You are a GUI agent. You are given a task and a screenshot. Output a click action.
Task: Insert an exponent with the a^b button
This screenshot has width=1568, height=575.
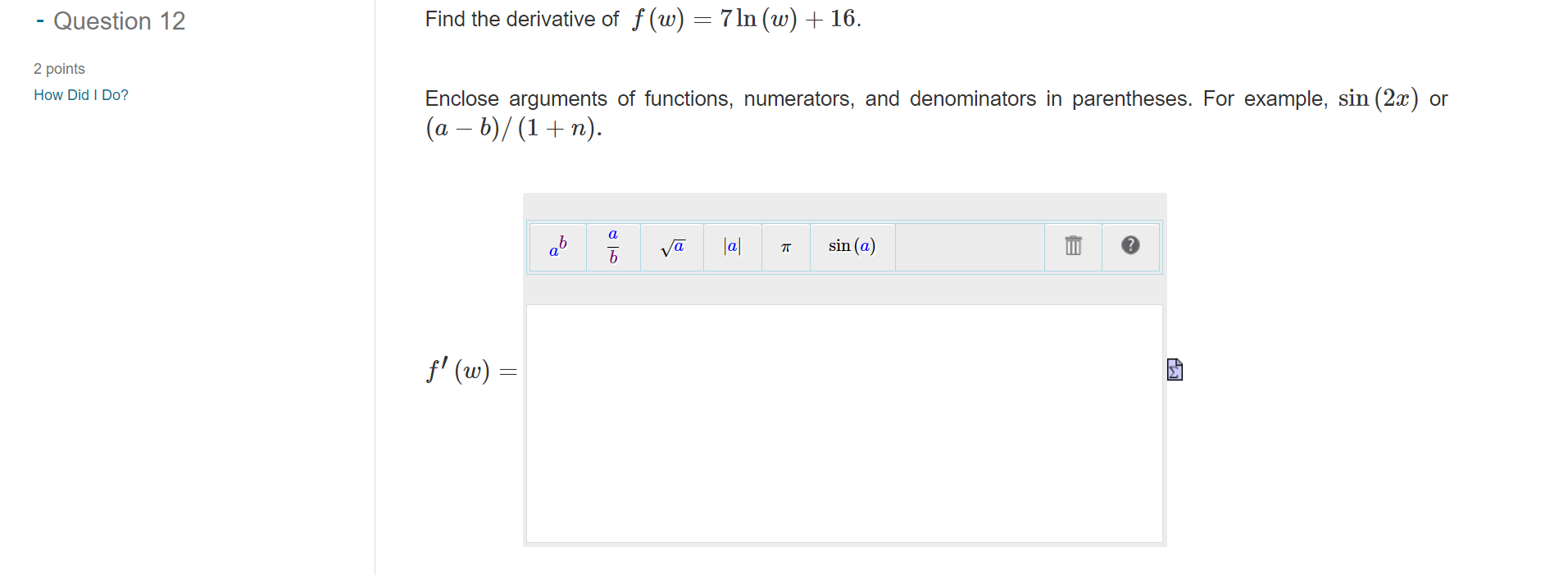coord(558,247)
